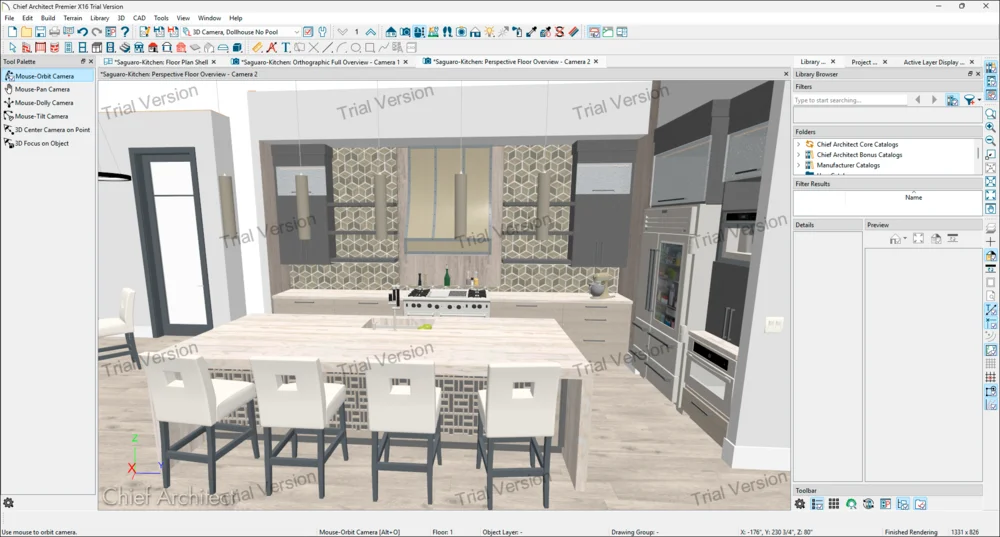The height and width of the screenshot is (537, 1000).
Task: Choose the Text tool T icon
Action: (x=286, y=47)
